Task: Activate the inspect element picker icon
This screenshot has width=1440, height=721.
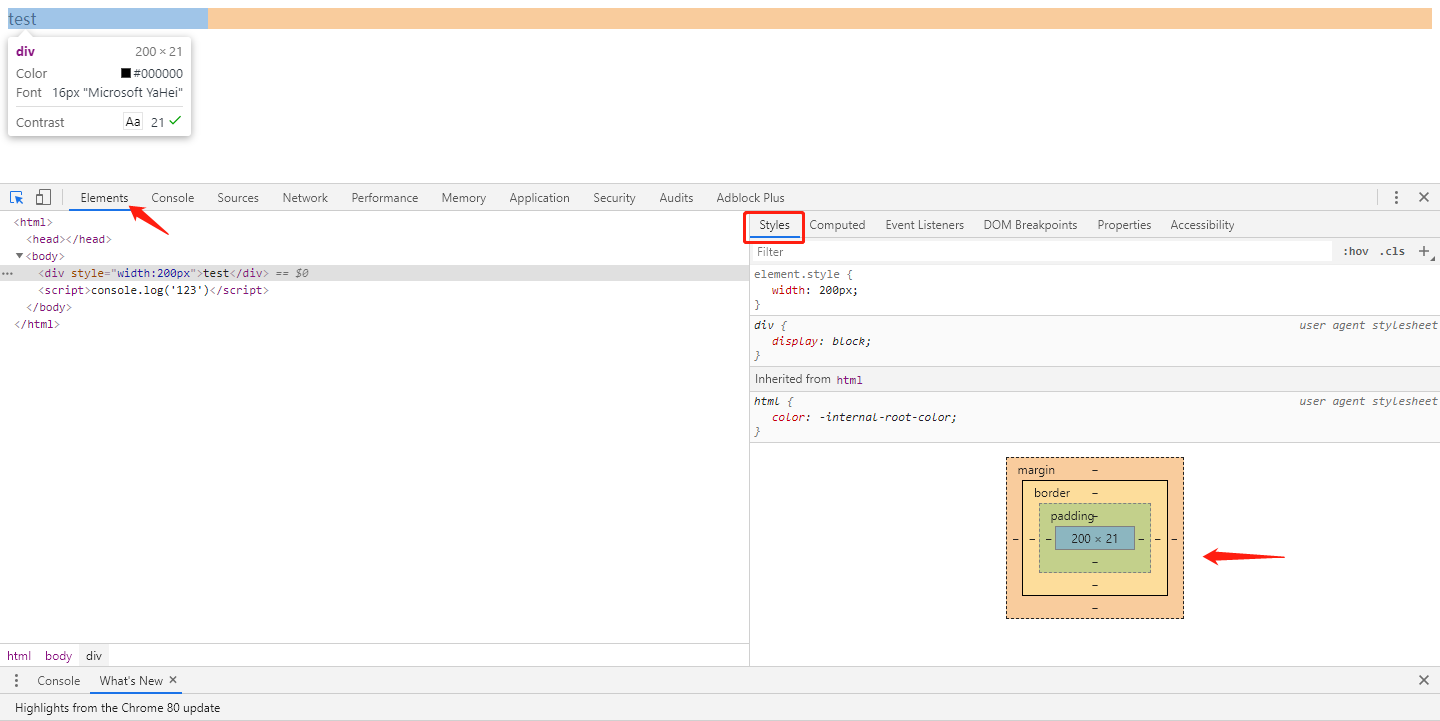Action: tap(17, 197)
